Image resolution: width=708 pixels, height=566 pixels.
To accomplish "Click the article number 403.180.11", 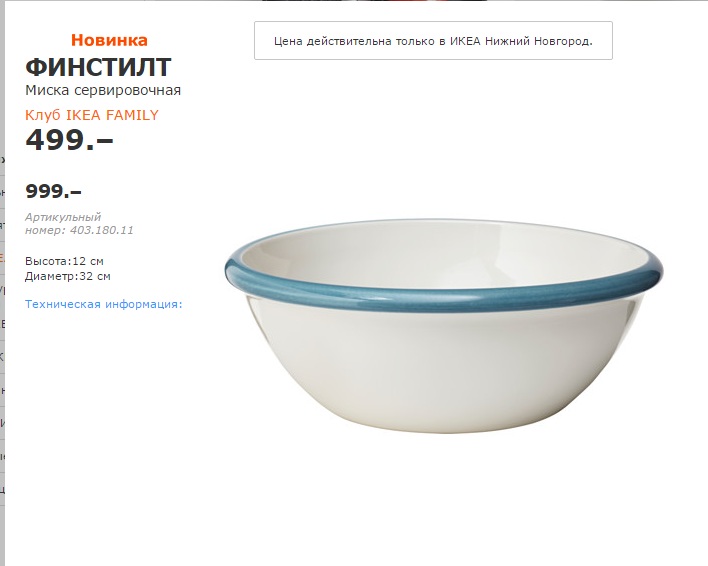I will (102, 230).
